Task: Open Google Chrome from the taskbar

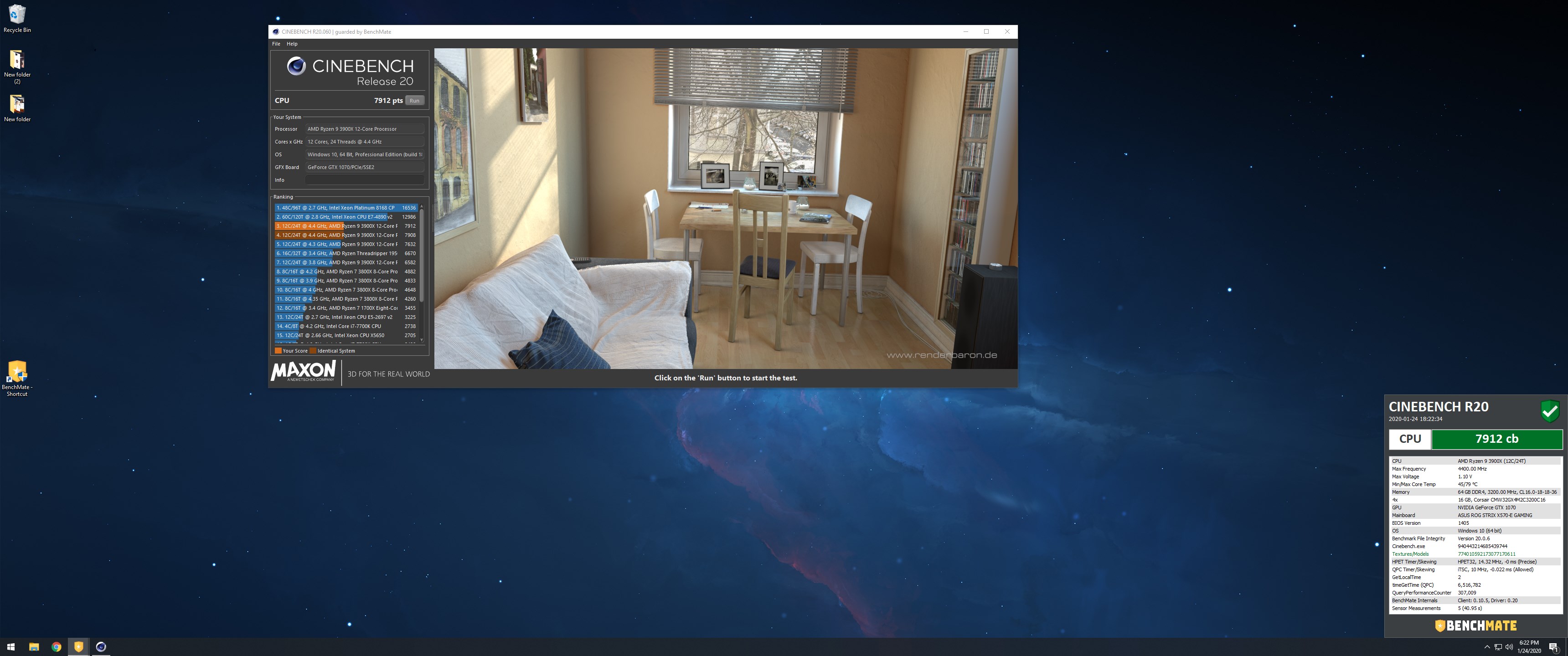Action: (56, 647)
